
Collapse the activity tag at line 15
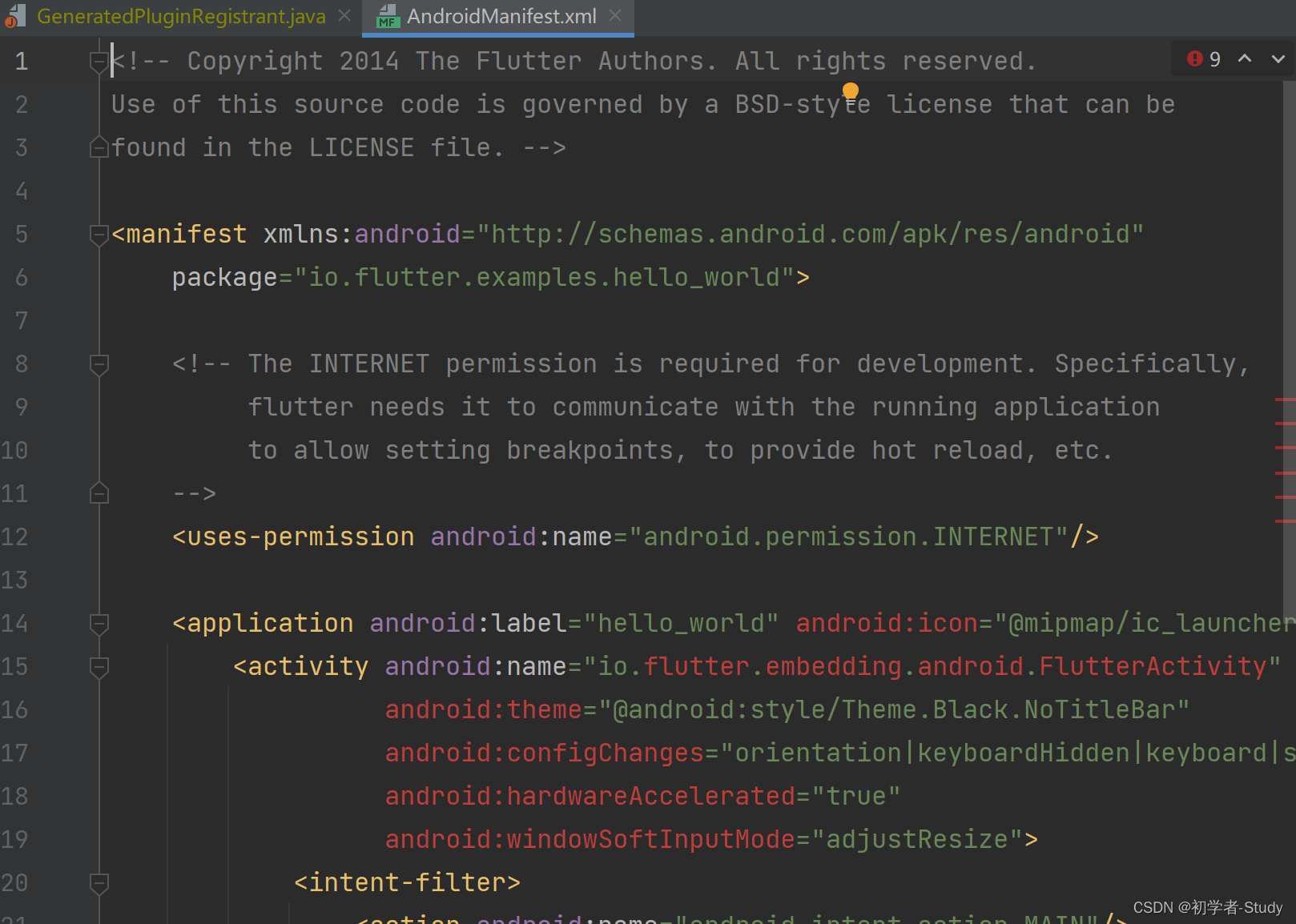pos(99,667)
